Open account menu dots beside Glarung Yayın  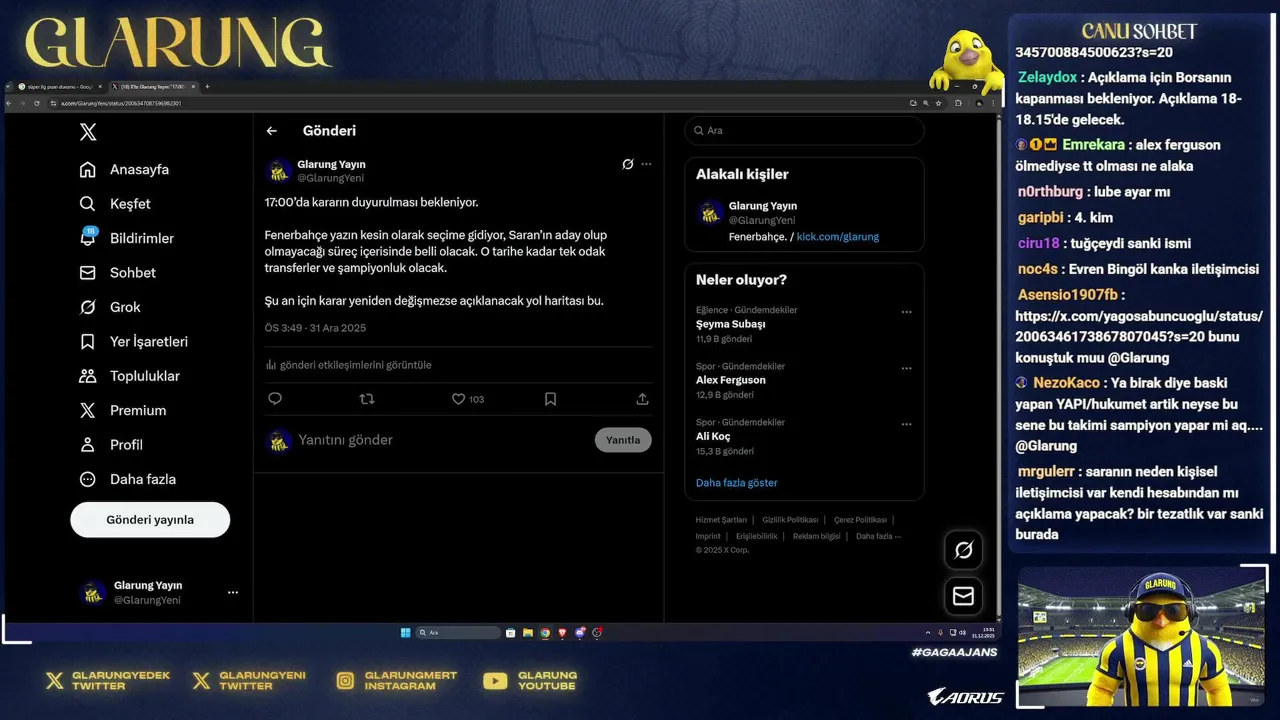(x=233, y=592)
